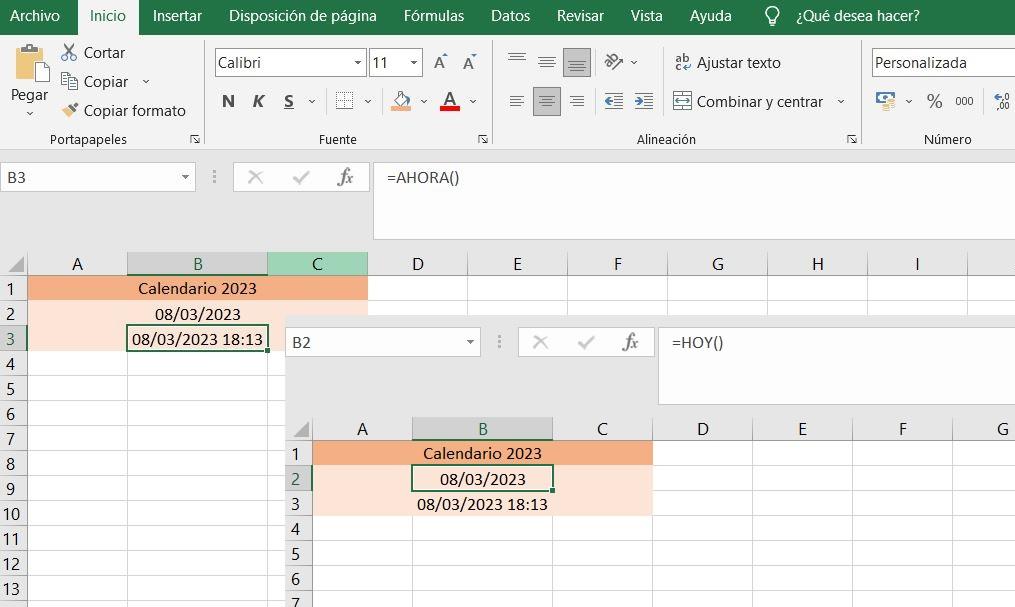Click the Aumentar sangría (increase indent) icon

point(643,101)
